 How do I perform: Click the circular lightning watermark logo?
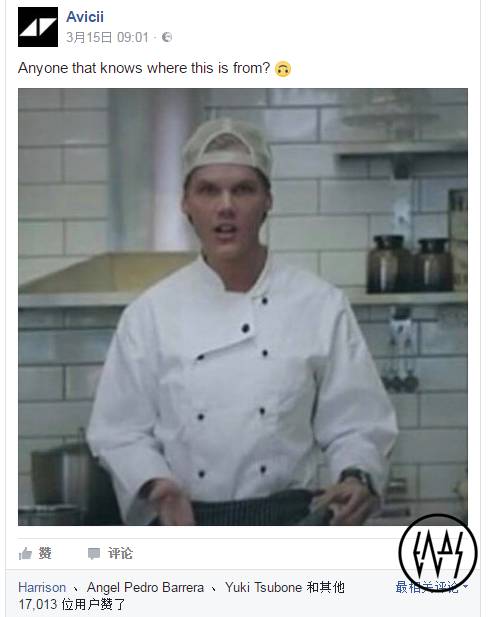(438, 553)
